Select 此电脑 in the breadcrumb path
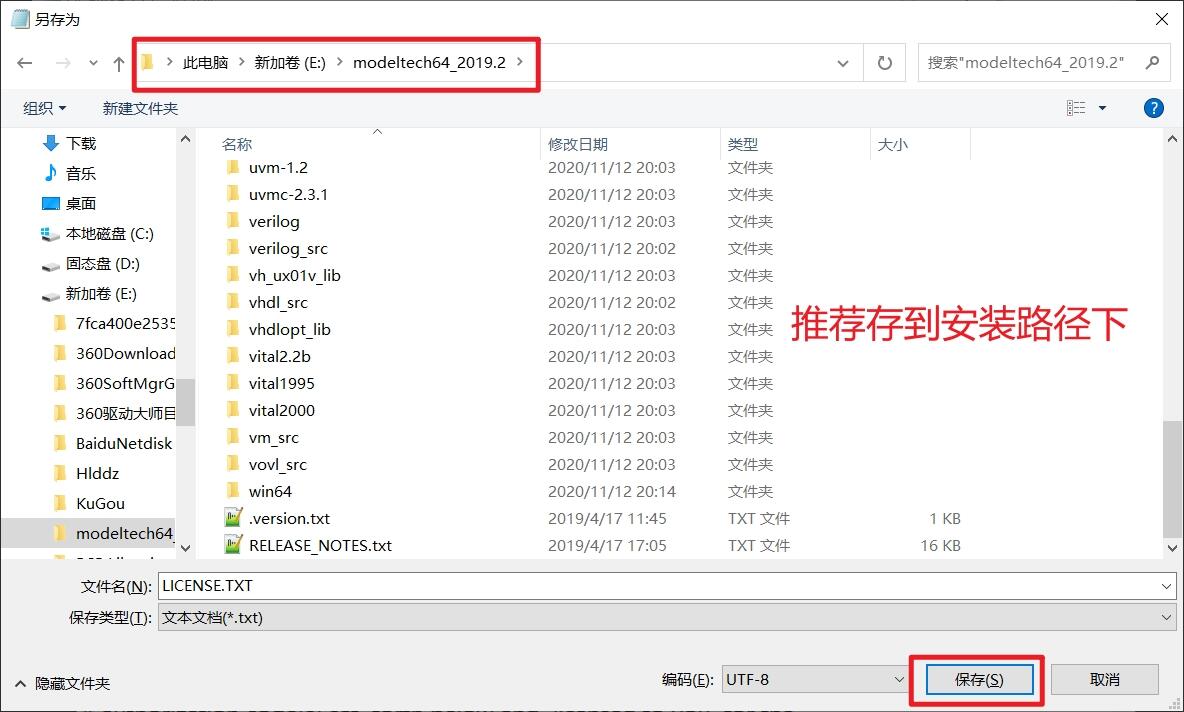Screen dimensions: 1184x712 (x=205, y=63)
